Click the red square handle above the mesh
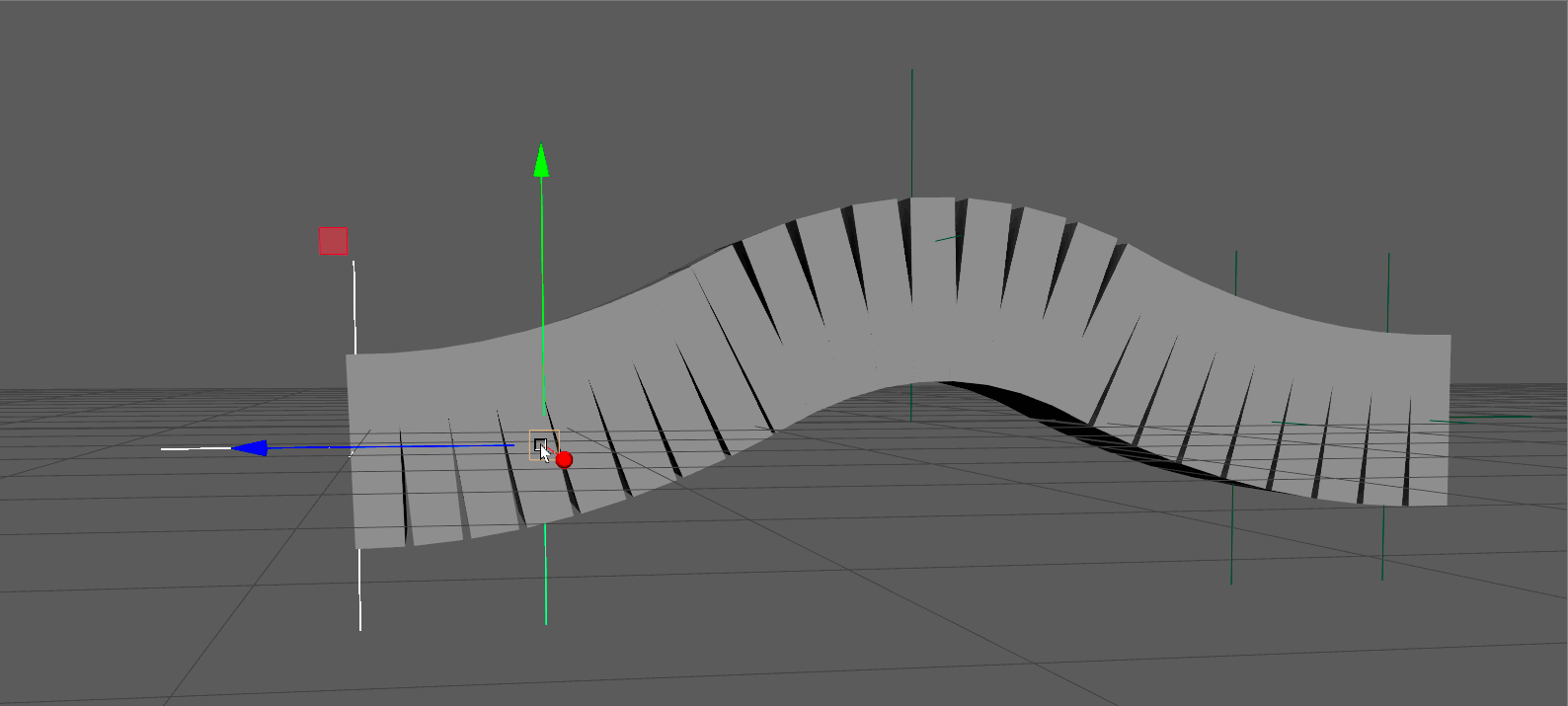The height and width of the screenshot is (706, 1568). (334, 241)
